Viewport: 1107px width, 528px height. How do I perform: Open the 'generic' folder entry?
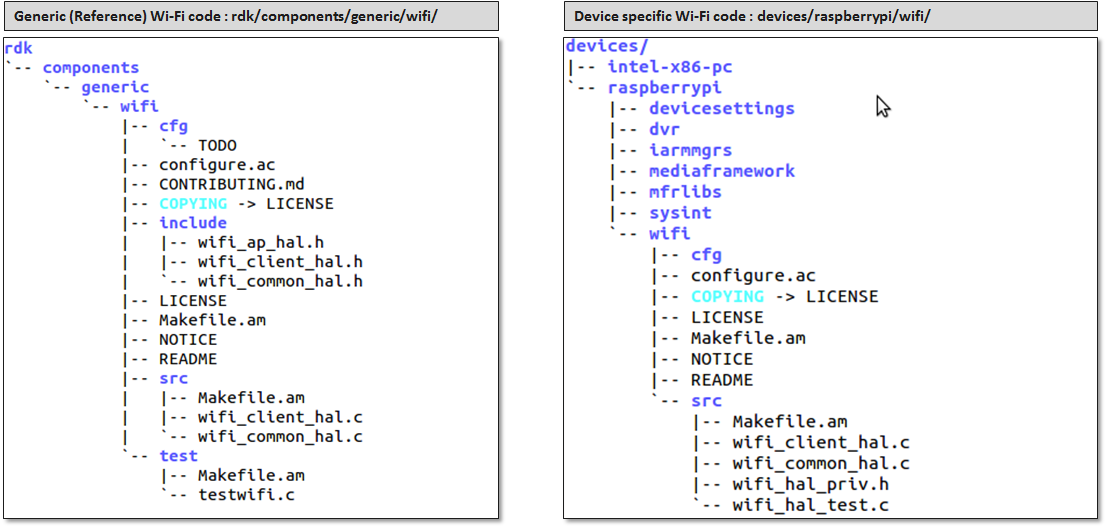[x=115, y=88]
